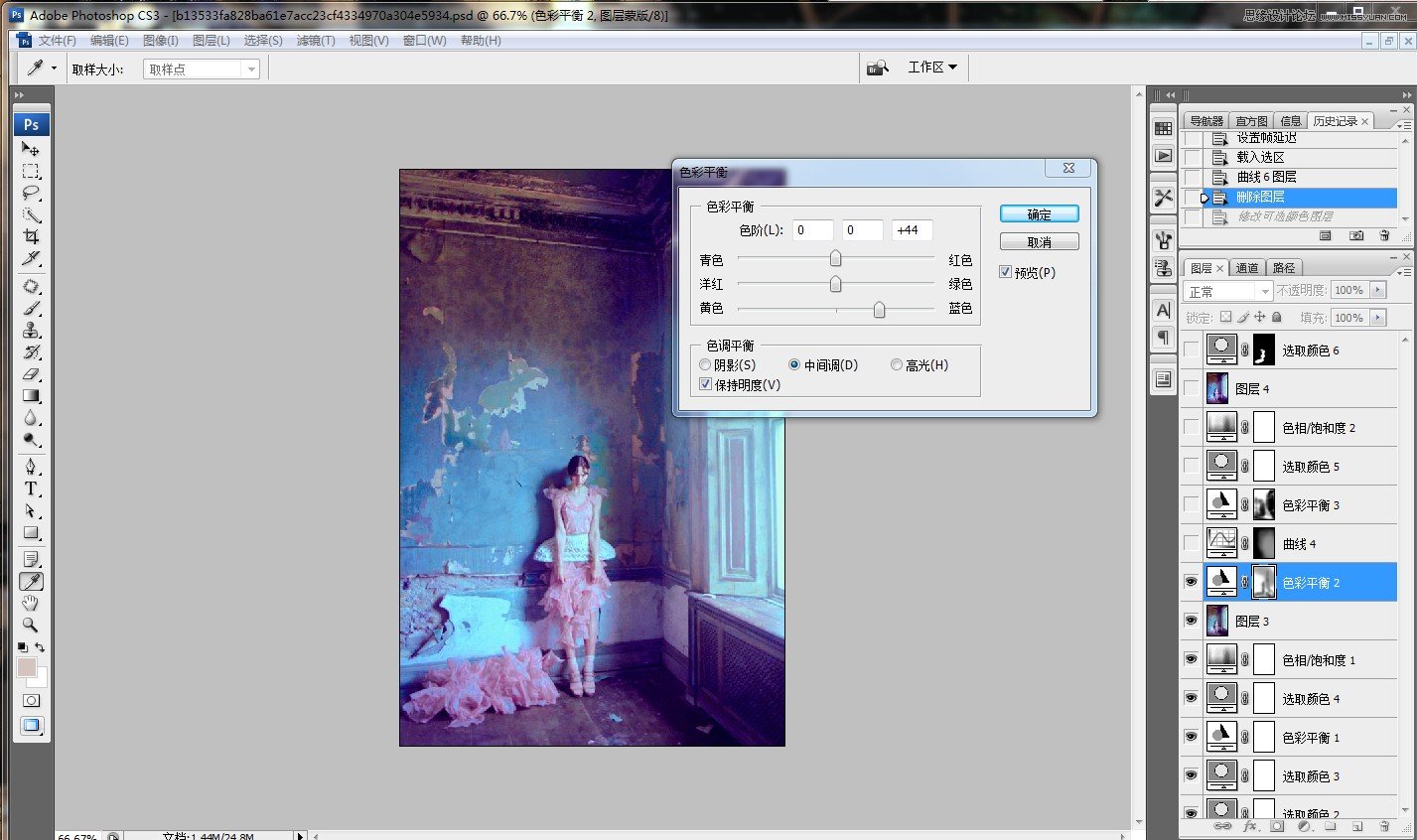Select the History Brush tool

[31, 351]
